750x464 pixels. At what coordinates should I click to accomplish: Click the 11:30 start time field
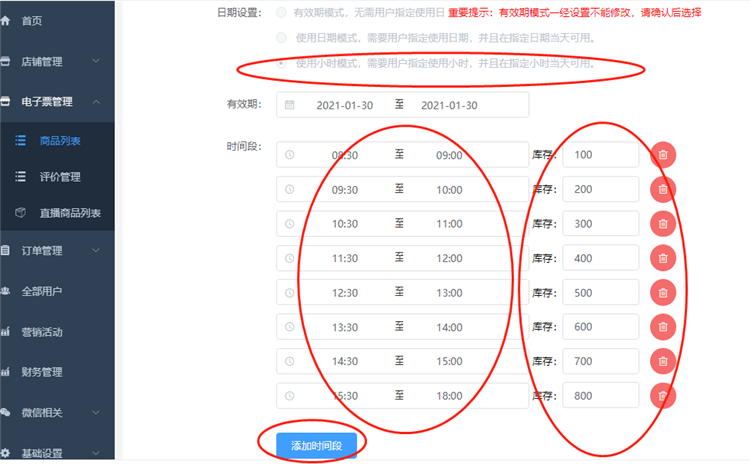344,258
